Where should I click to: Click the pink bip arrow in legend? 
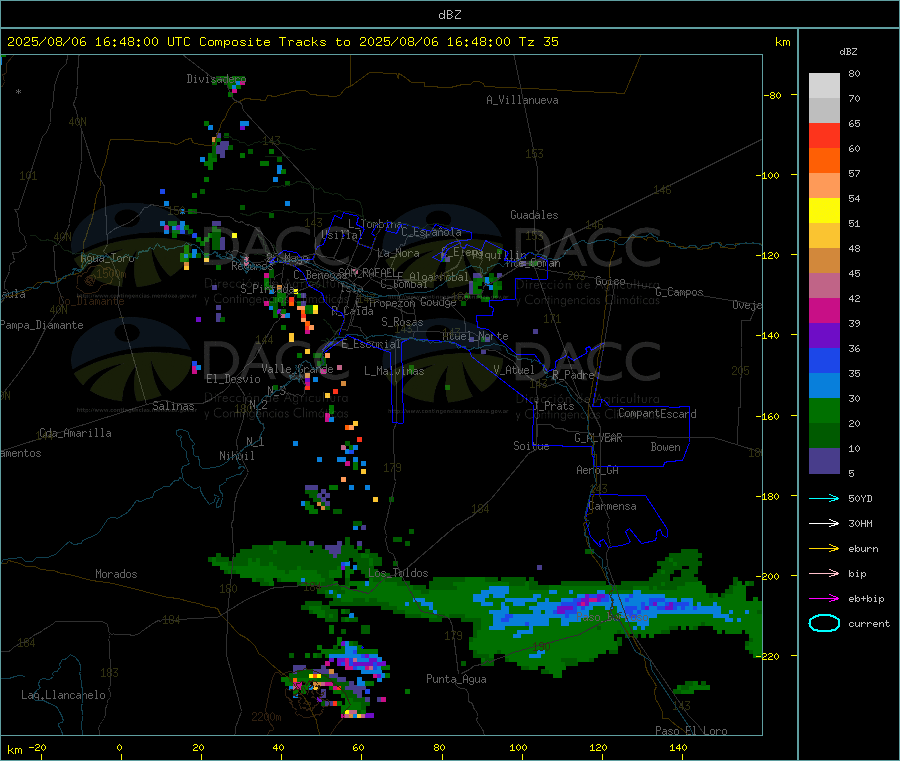(824, 573)
